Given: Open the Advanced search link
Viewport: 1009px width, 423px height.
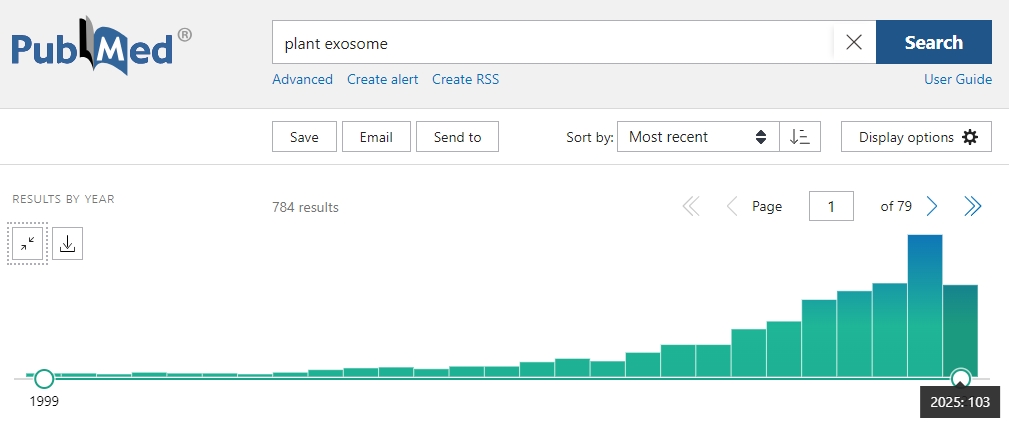Looking at the screenshot, I should click(302, 79).
